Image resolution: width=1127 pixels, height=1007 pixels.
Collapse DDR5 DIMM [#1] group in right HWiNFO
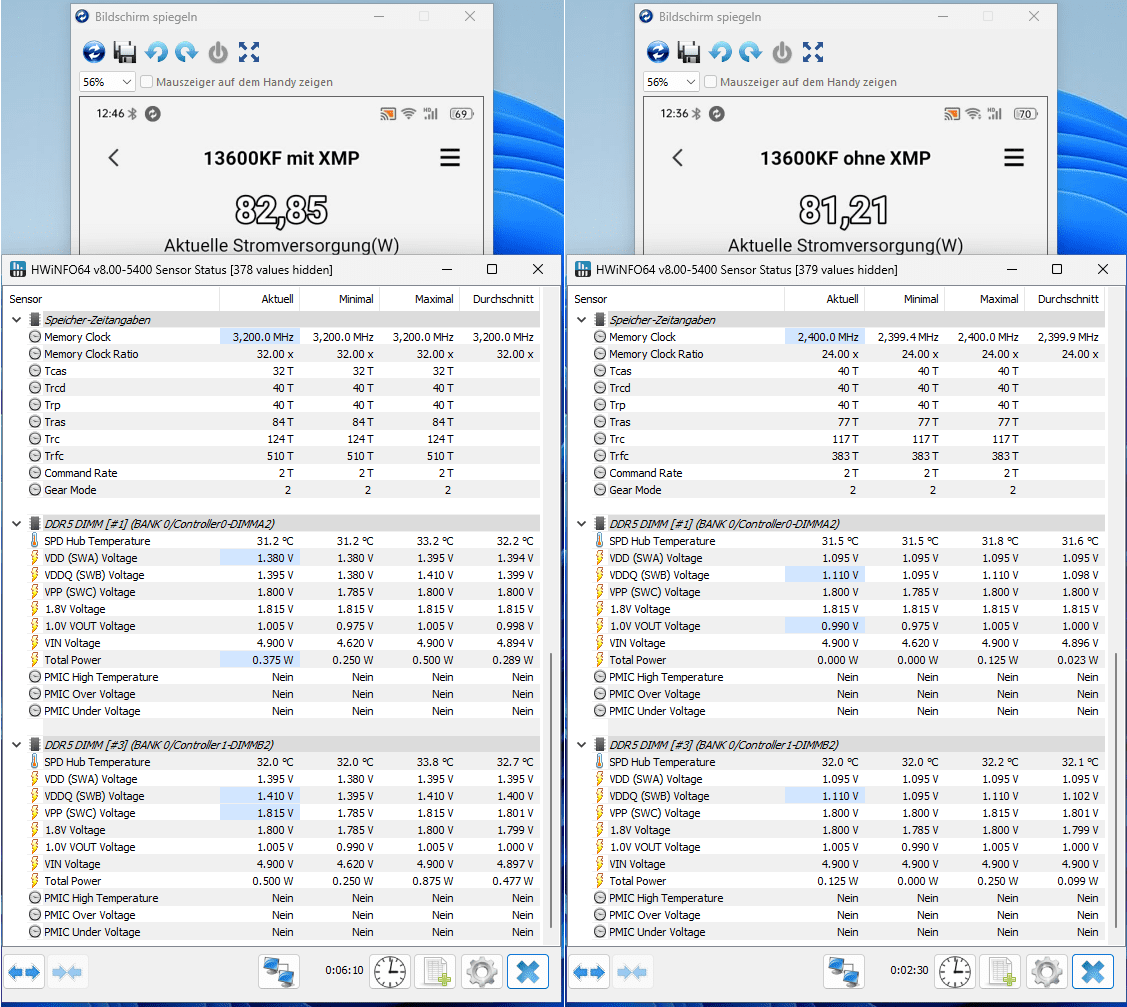tap(581, 524)
